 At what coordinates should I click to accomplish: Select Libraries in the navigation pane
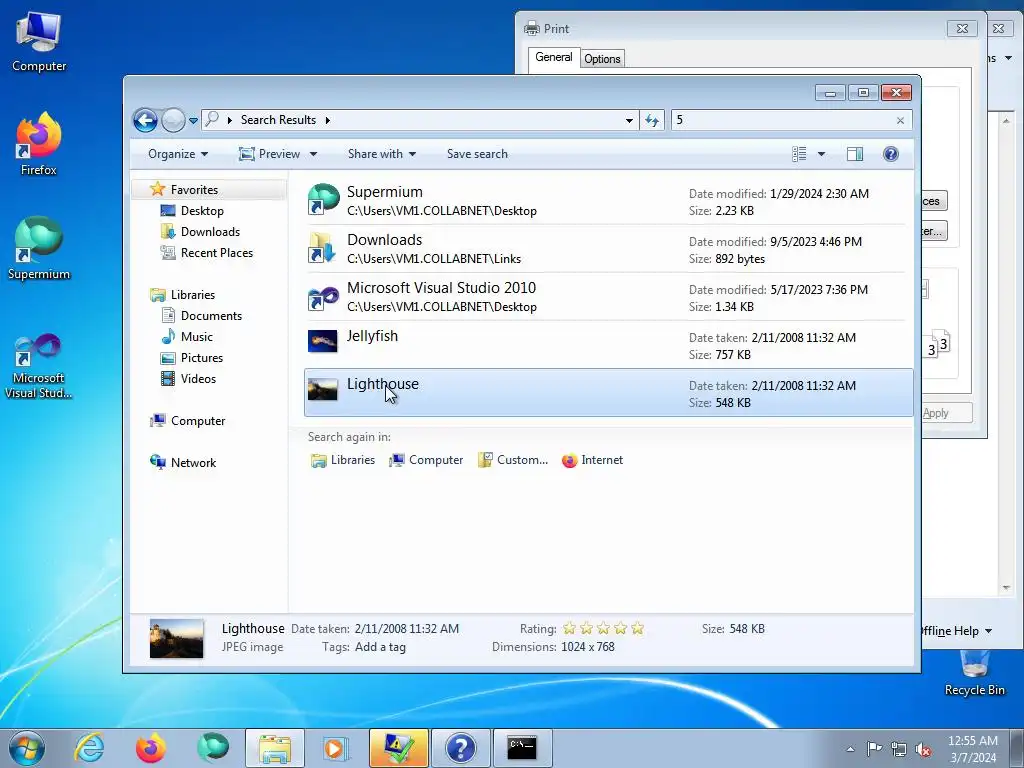coord(193,295)
